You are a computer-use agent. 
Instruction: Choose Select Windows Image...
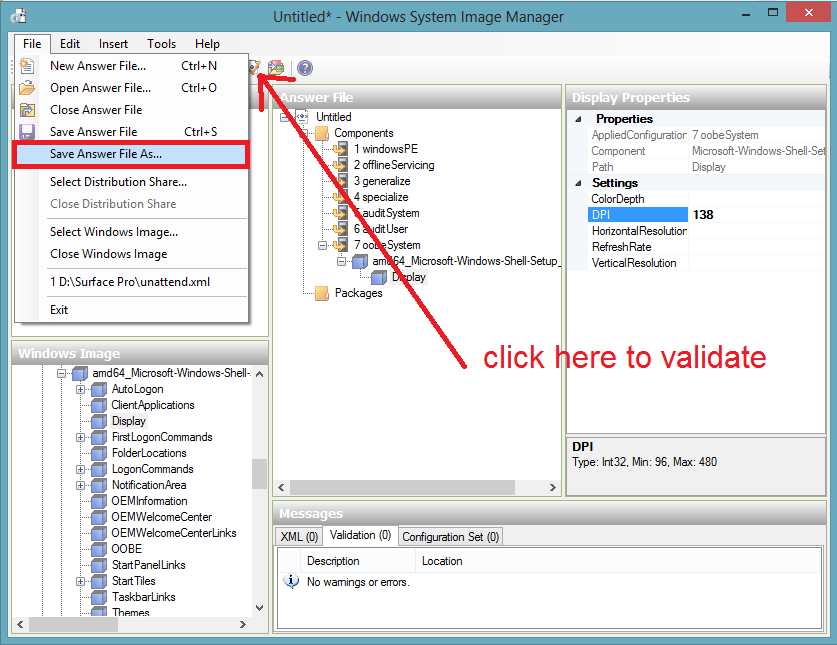coord(131,232)
